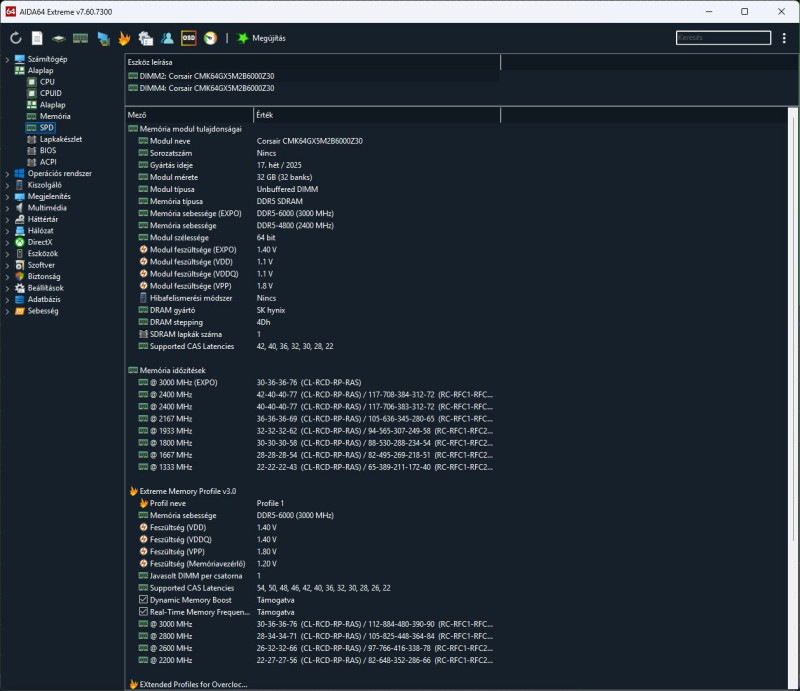Click the Megújítás toolbar button
The image size is (800, 691).
point(261,38)
